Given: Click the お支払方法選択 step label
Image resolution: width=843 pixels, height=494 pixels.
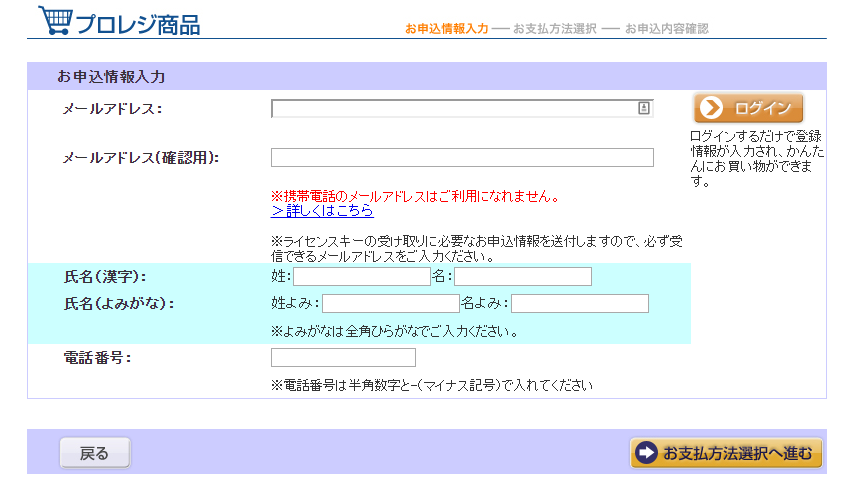Looking at the screenshot, I should (555, 28).
